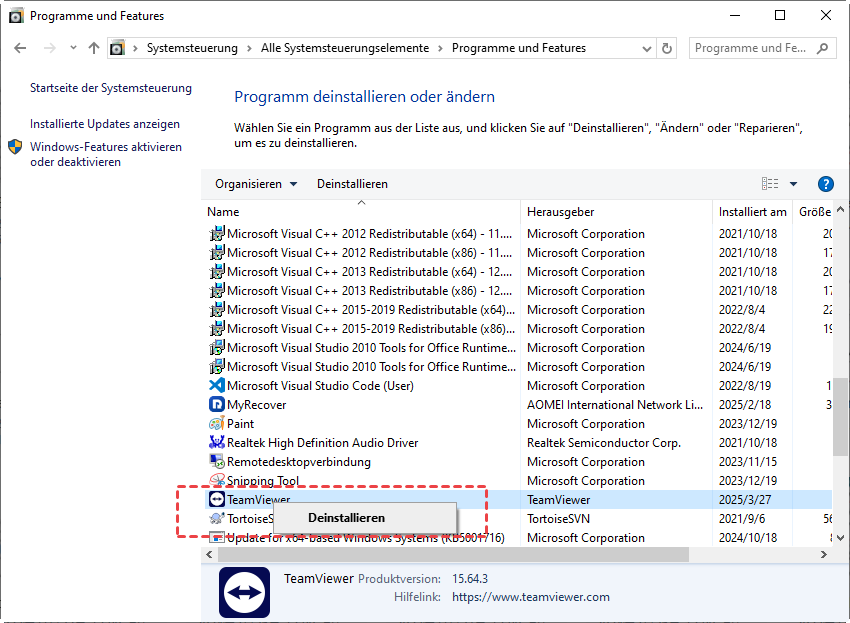Screen dimensions: 850x623
Task: Click the title bar Programme und Features icon
Action: click(x=16, y=16)
